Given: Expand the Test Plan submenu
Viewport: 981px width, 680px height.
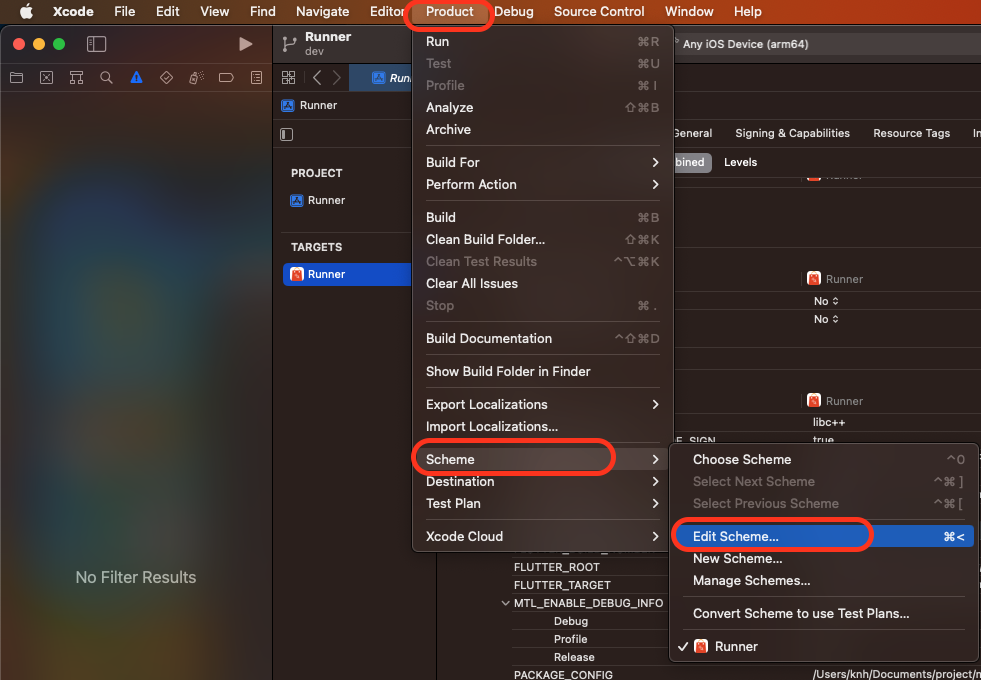Looking at the screenshot, I should coord(542,504).
